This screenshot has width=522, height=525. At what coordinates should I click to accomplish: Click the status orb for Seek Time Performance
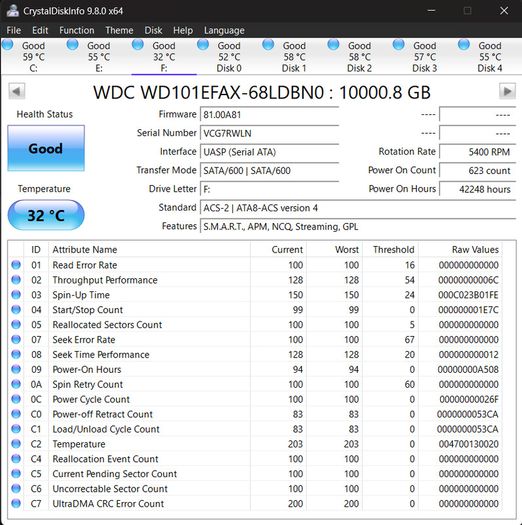click(16, 354)
